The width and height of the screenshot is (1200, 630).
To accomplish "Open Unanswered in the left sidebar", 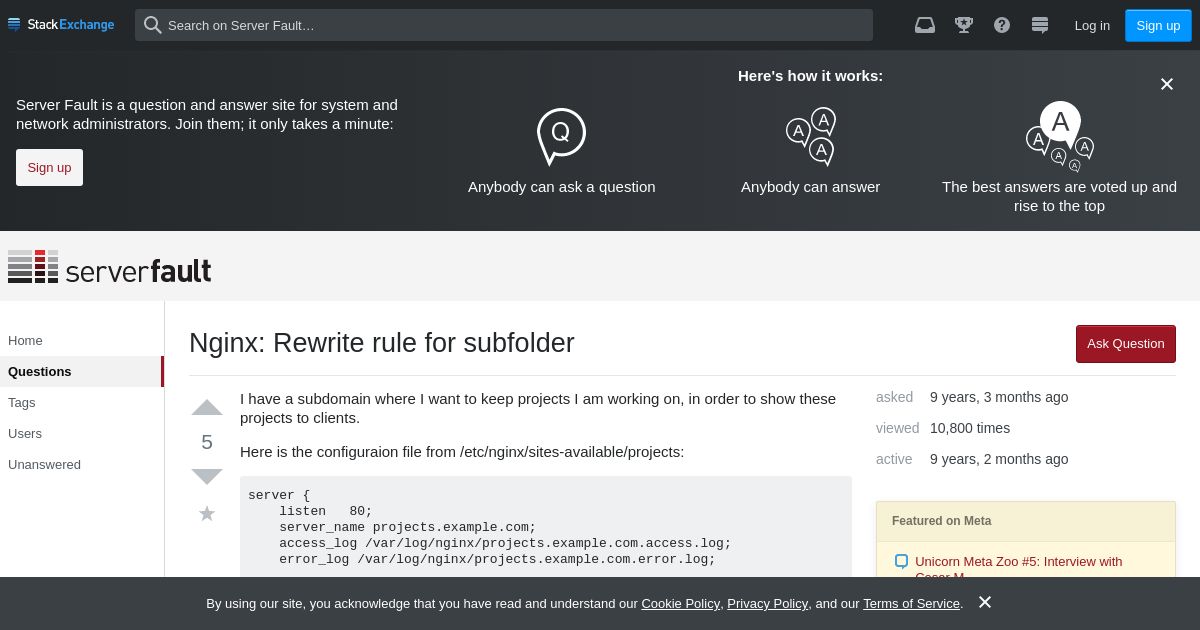I will pyautogui.click(x=82, y=464).
